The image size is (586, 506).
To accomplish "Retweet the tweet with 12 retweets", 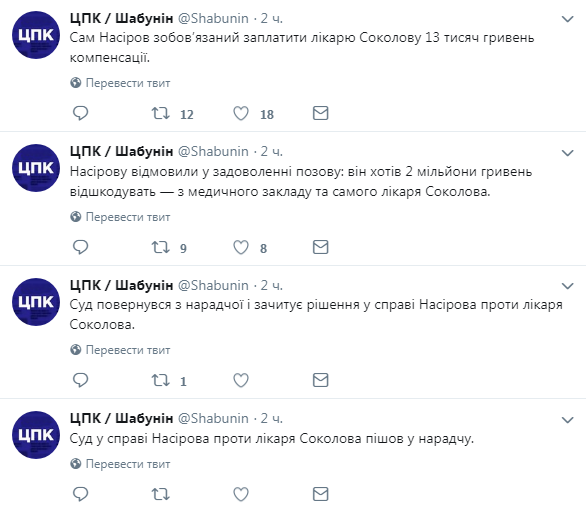I will [x=160, y=113].
